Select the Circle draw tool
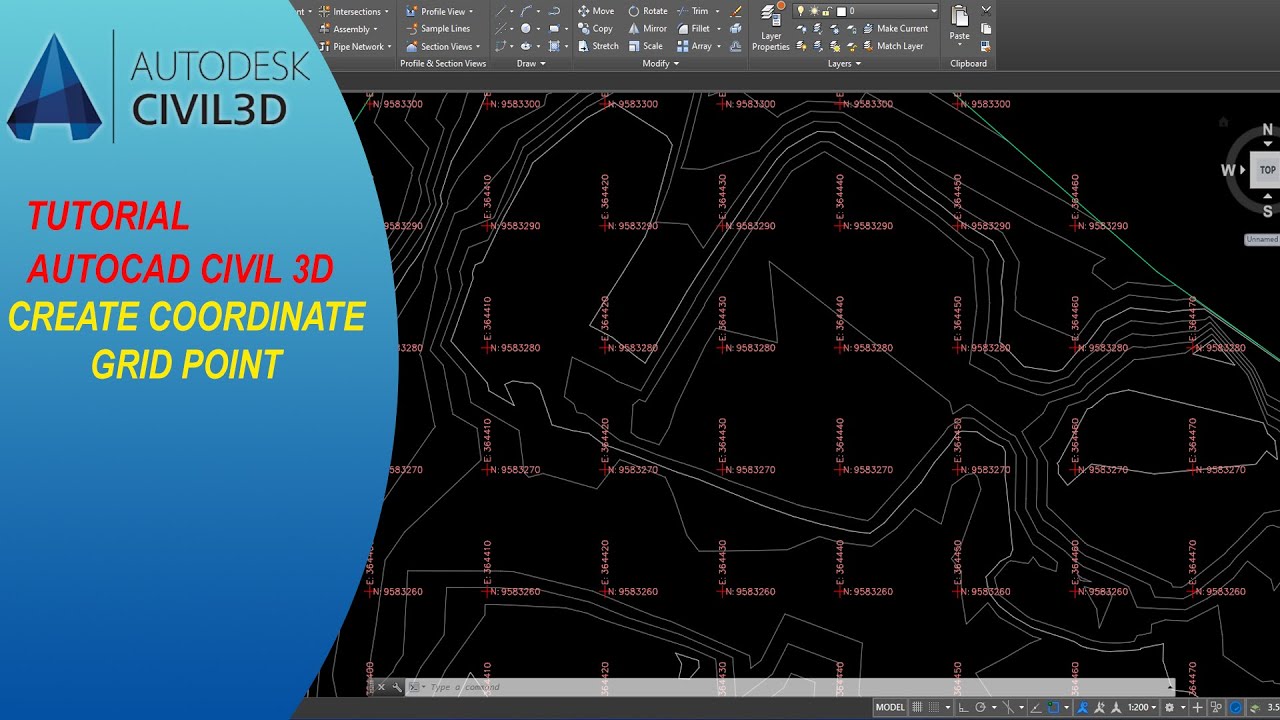Image resolution: width=1280 pixels, height=720 pixels. [526, 29]
